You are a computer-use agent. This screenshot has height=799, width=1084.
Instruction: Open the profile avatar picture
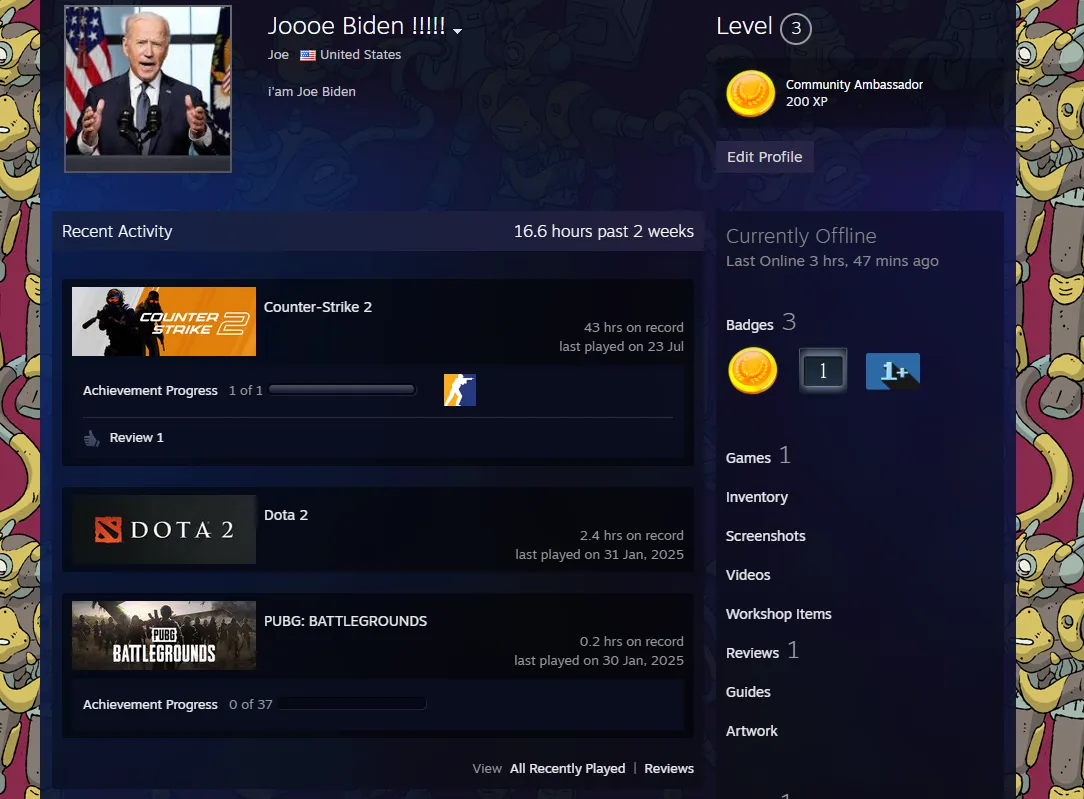148,88
